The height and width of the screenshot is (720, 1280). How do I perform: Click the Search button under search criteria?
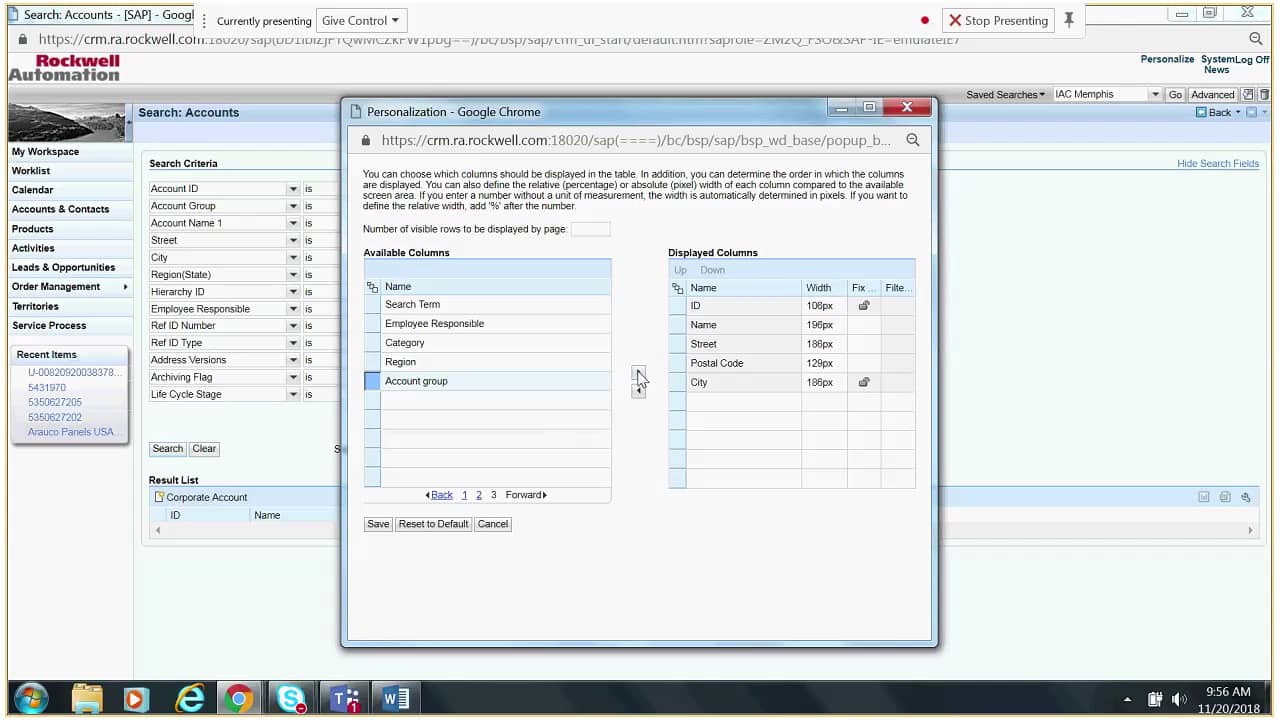coord(168,449)
